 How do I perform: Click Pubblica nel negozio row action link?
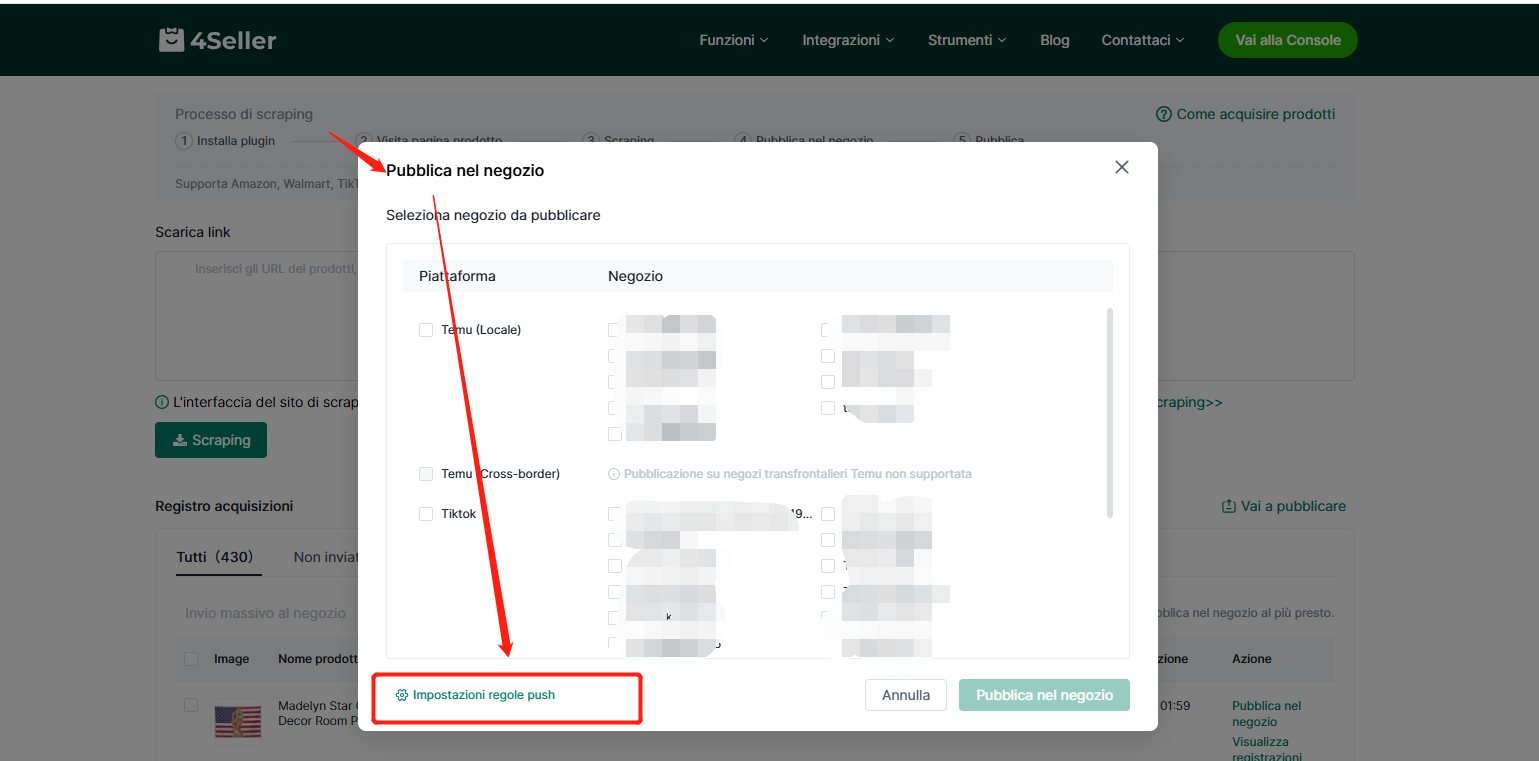point(1266,714)
